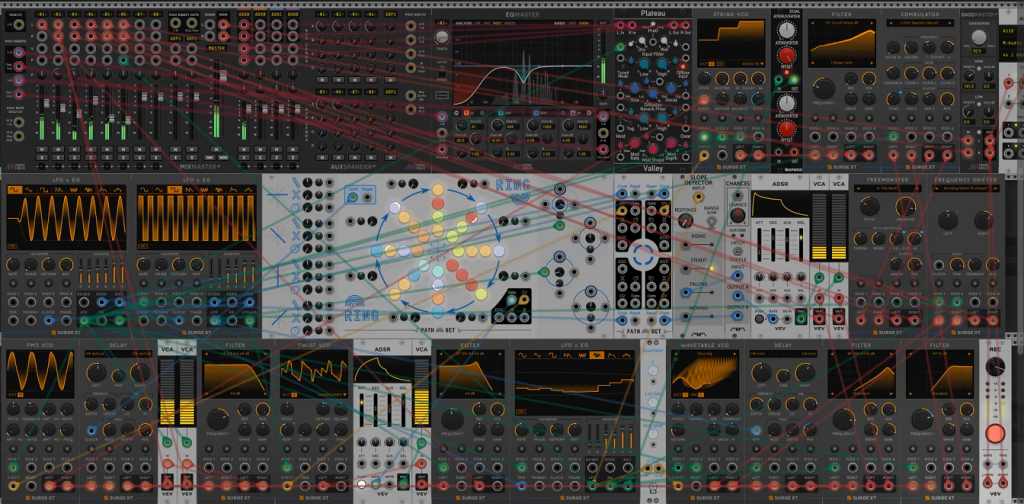Select step sequencer shape on bottom-row LFO x EG

coord(627,354)
